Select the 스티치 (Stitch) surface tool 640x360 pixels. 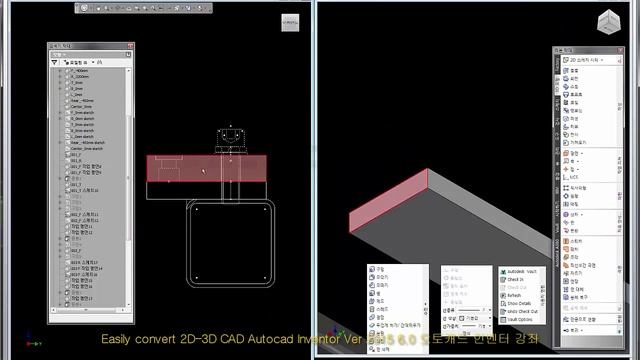pos(573,241)
